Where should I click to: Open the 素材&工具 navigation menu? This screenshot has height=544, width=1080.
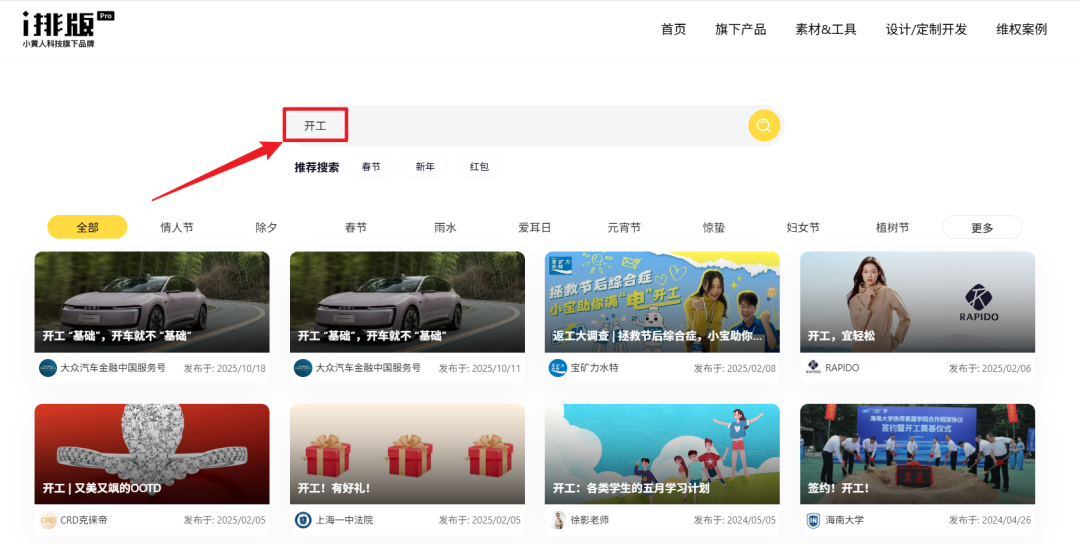826,29
